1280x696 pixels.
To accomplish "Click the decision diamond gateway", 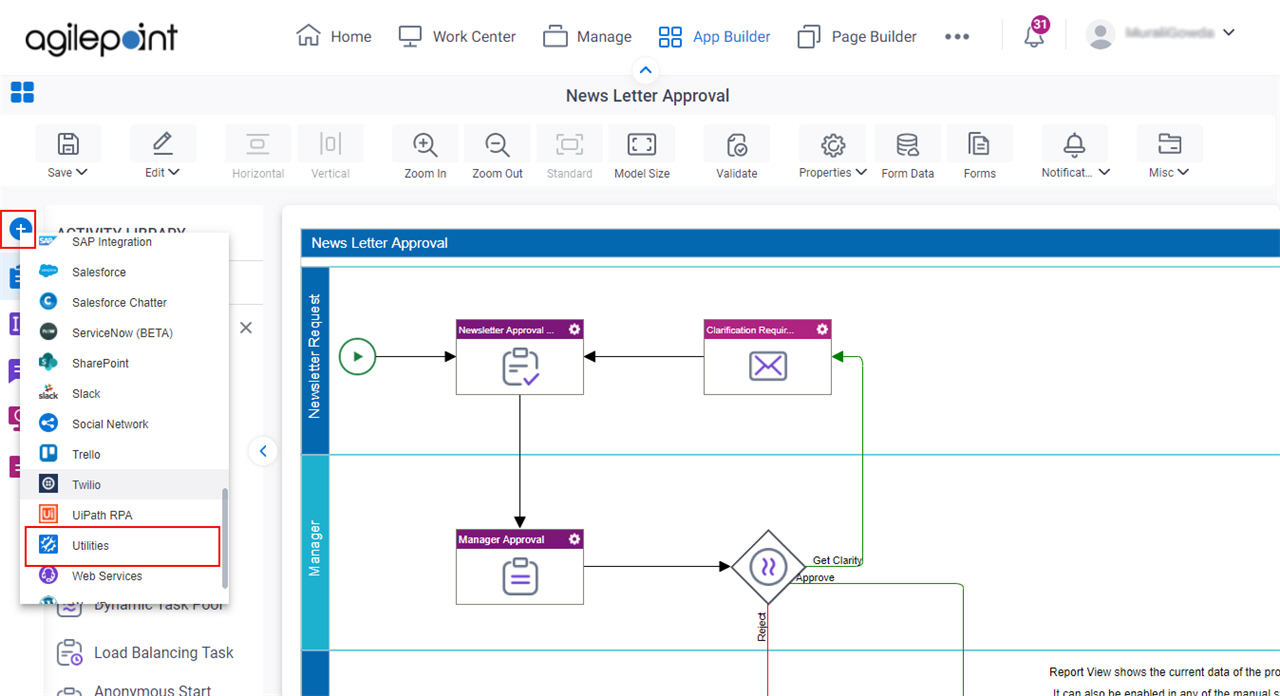I will 767,567.
